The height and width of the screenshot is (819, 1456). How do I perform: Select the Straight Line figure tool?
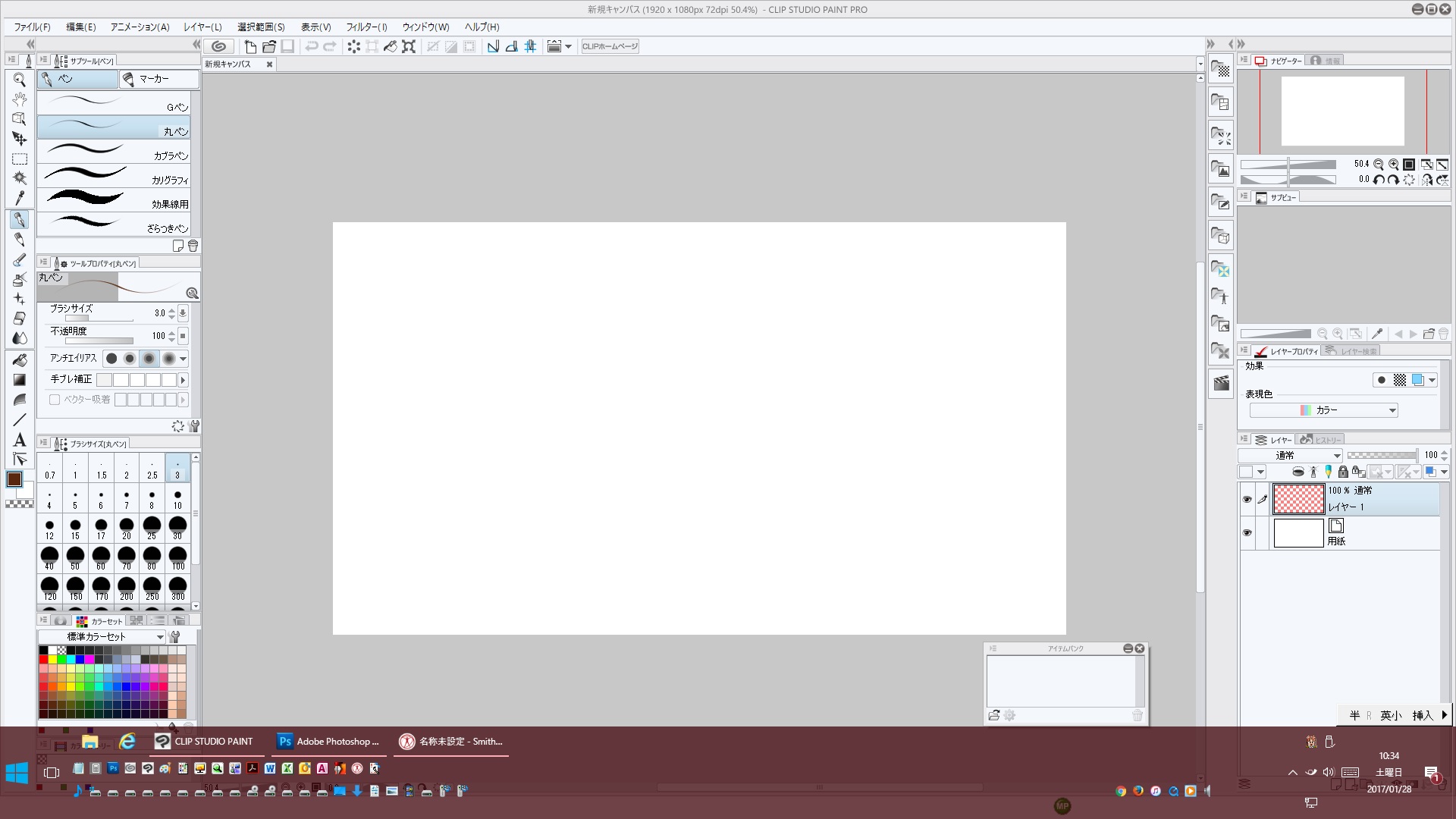(x=20, y=419)
